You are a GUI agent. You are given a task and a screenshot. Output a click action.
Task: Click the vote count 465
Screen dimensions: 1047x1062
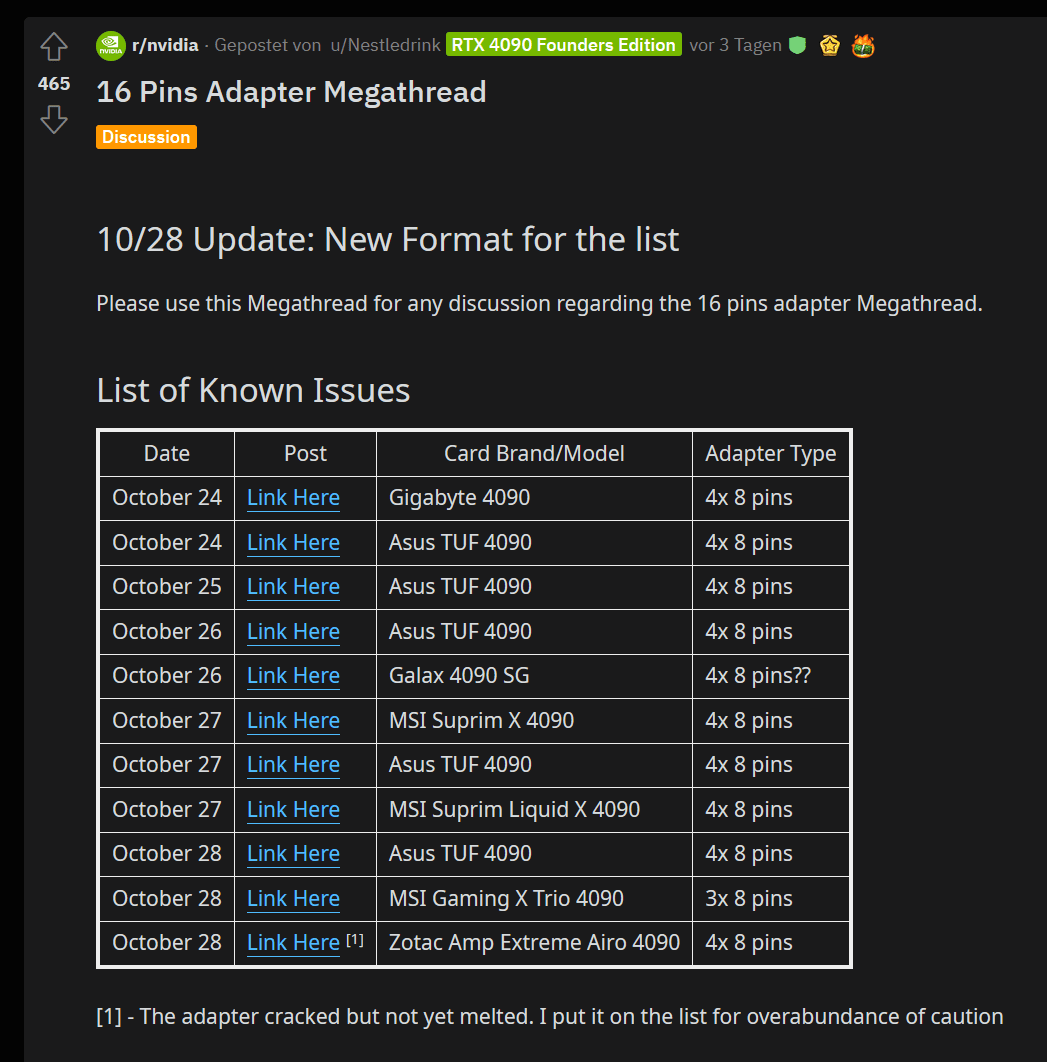point(54,84)
